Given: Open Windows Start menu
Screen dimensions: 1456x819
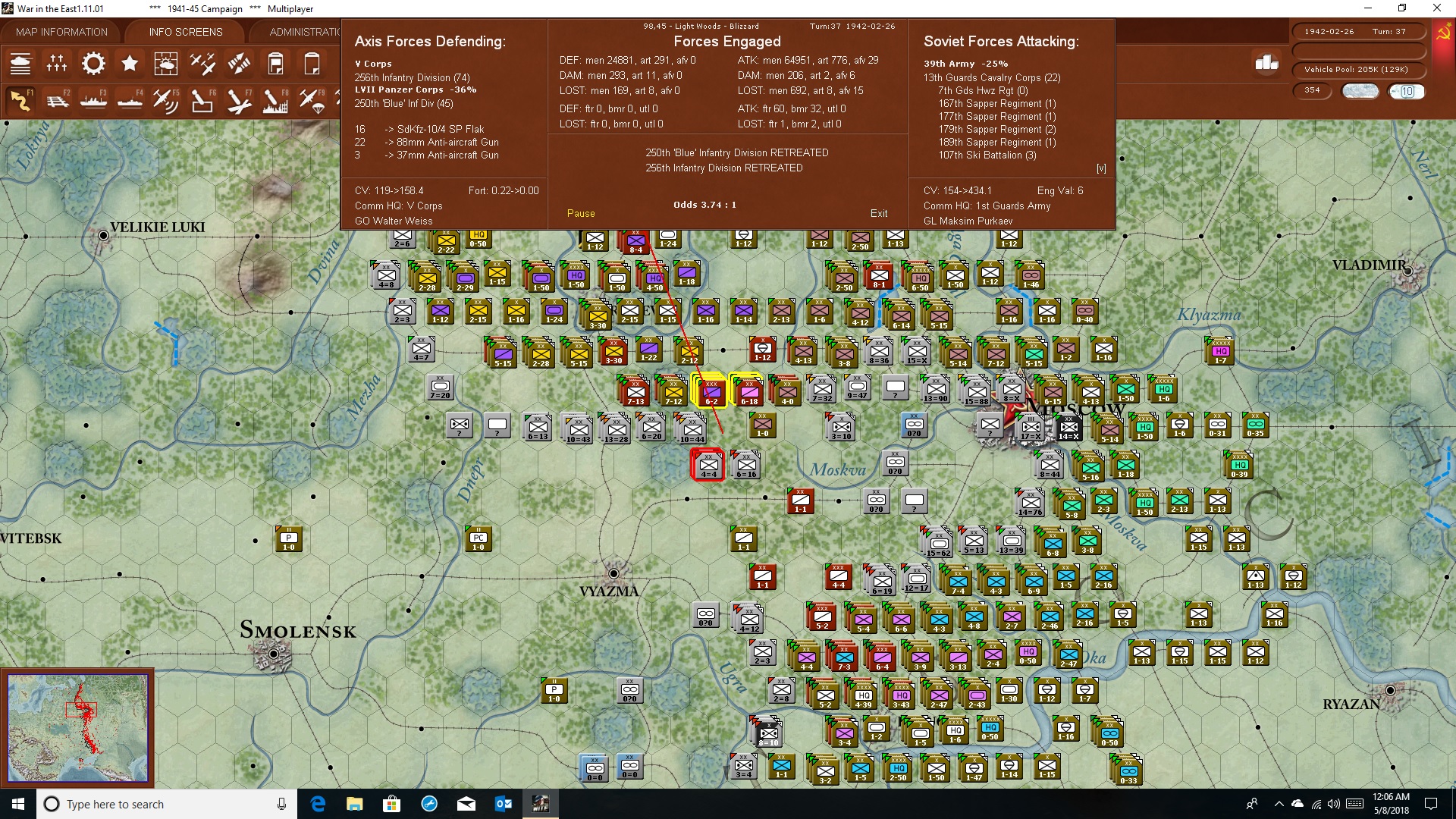Looking at the screenshot, I should (18, 804).
